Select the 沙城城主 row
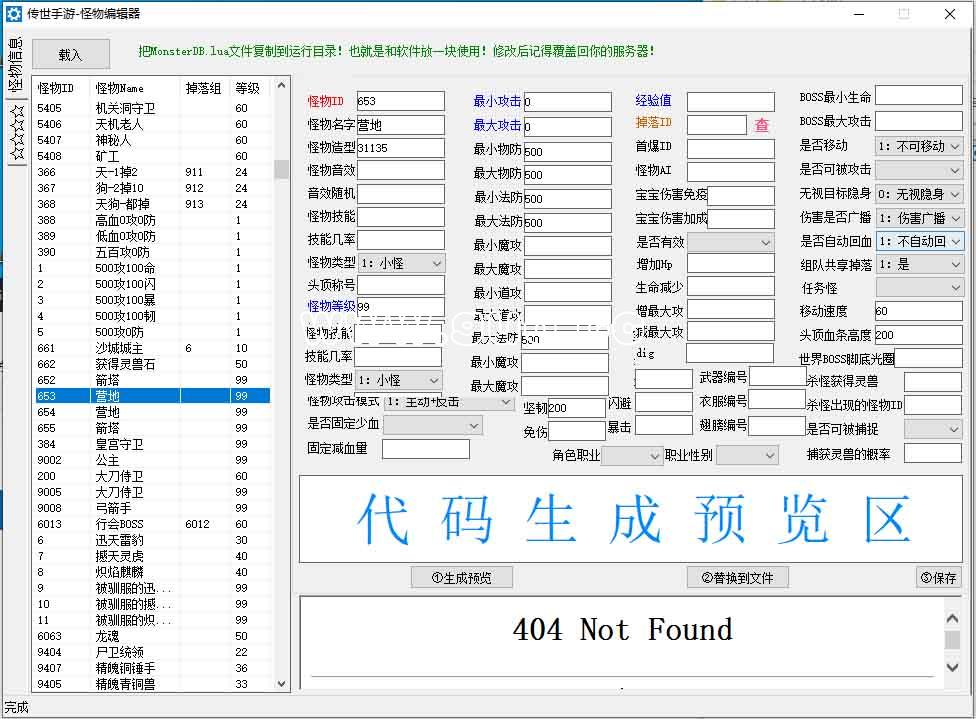 click(x=153, y=348)
